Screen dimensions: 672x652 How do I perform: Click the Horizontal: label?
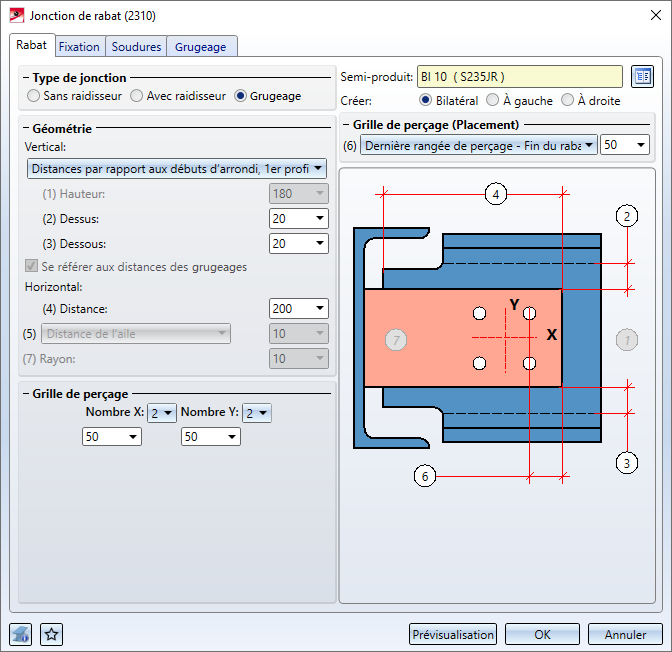click(54, 287)
